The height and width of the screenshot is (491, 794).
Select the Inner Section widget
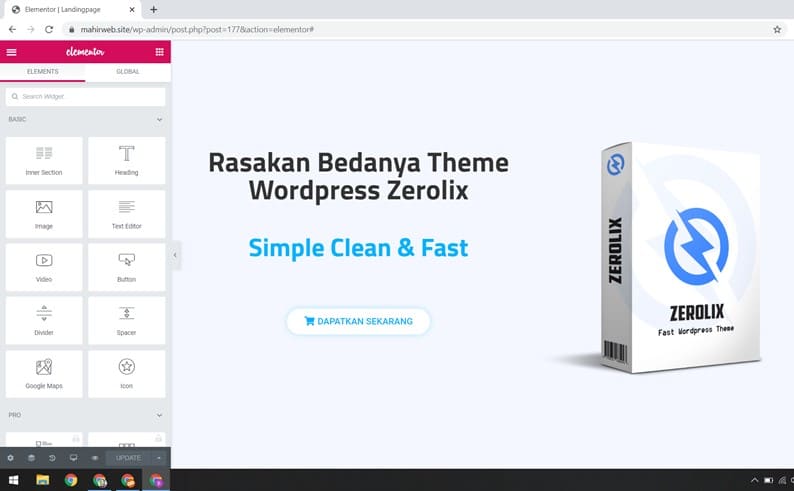tap(44, 160)
